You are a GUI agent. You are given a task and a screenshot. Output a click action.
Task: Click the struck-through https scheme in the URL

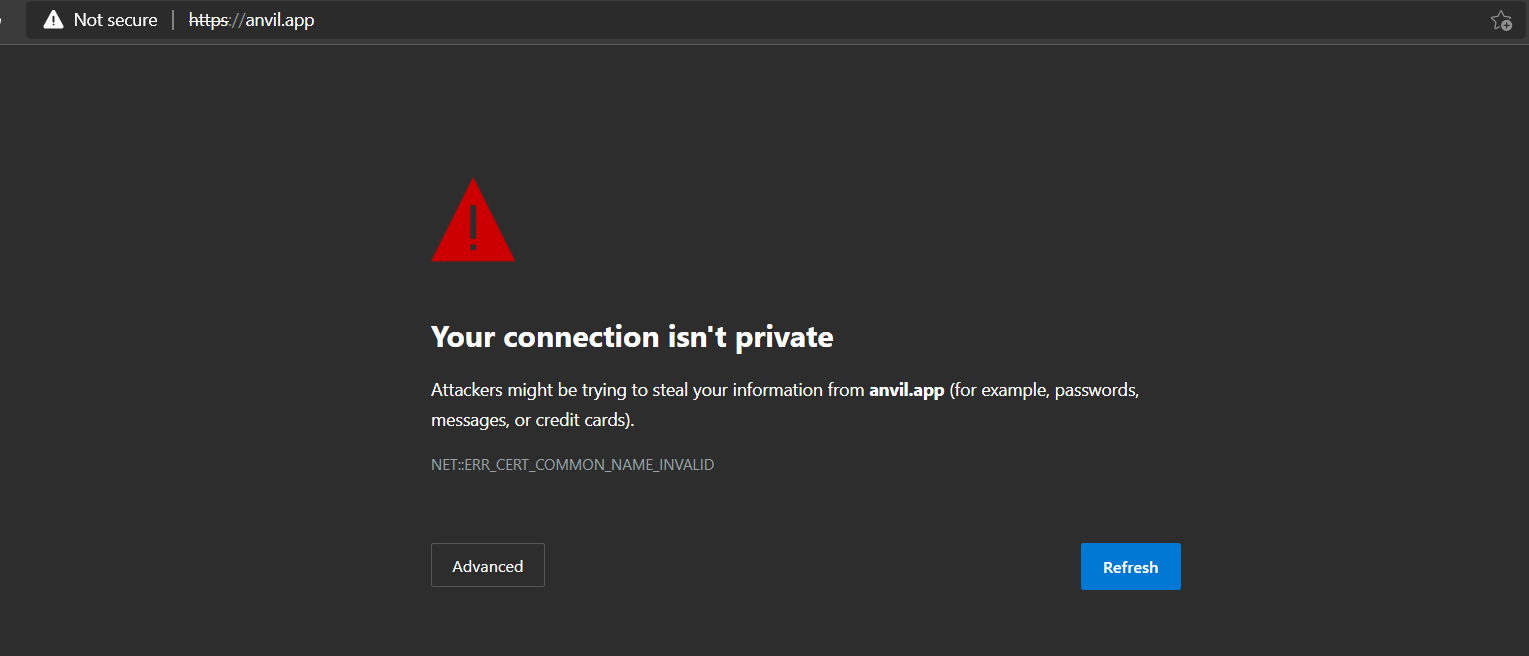coord(209,20)
